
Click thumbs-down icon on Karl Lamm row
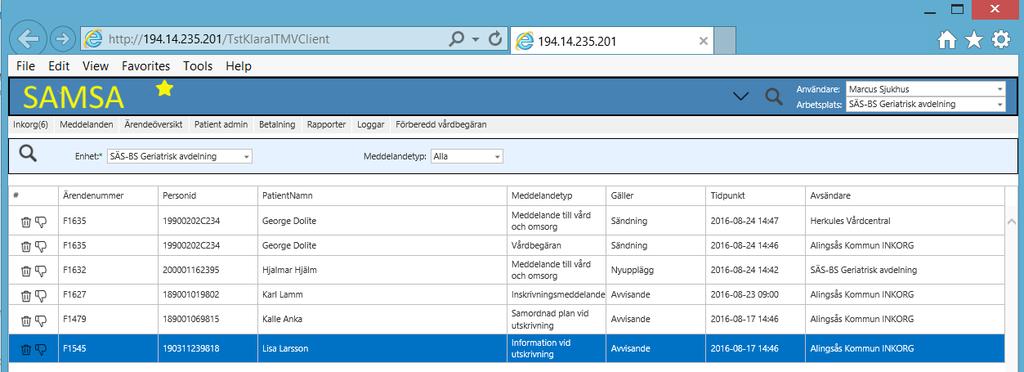tap(40, 296)
